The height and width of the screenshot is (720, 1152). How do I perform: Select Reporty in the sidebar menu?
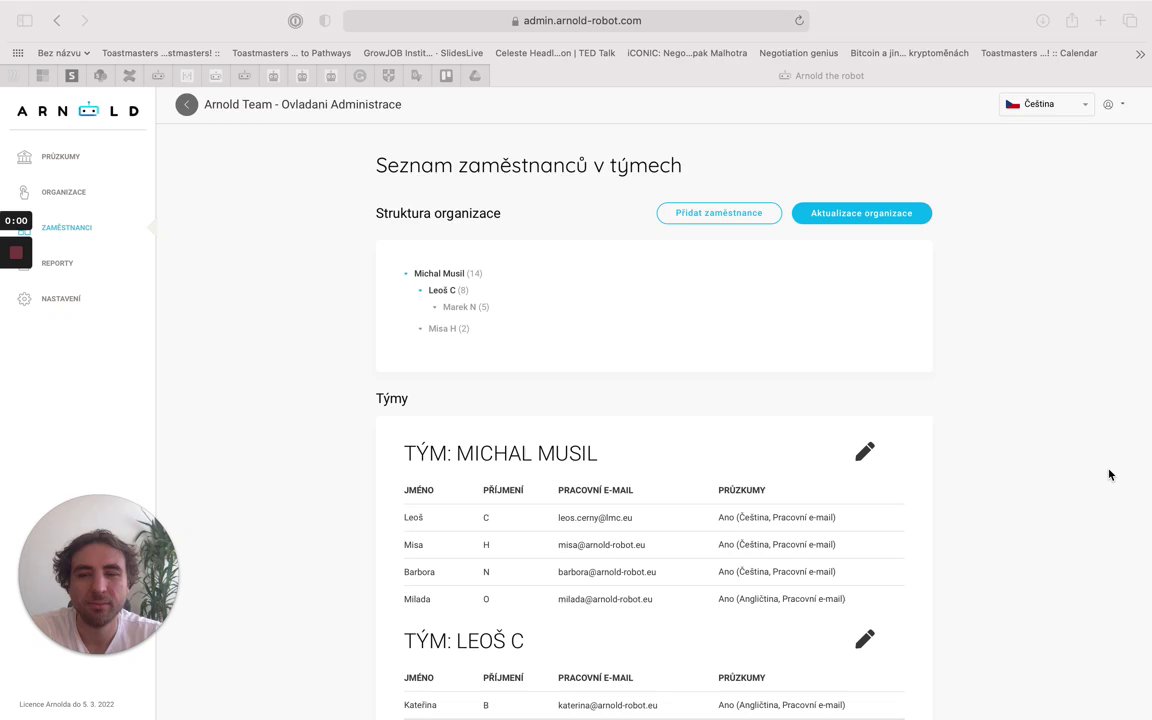tap(57, 263)
